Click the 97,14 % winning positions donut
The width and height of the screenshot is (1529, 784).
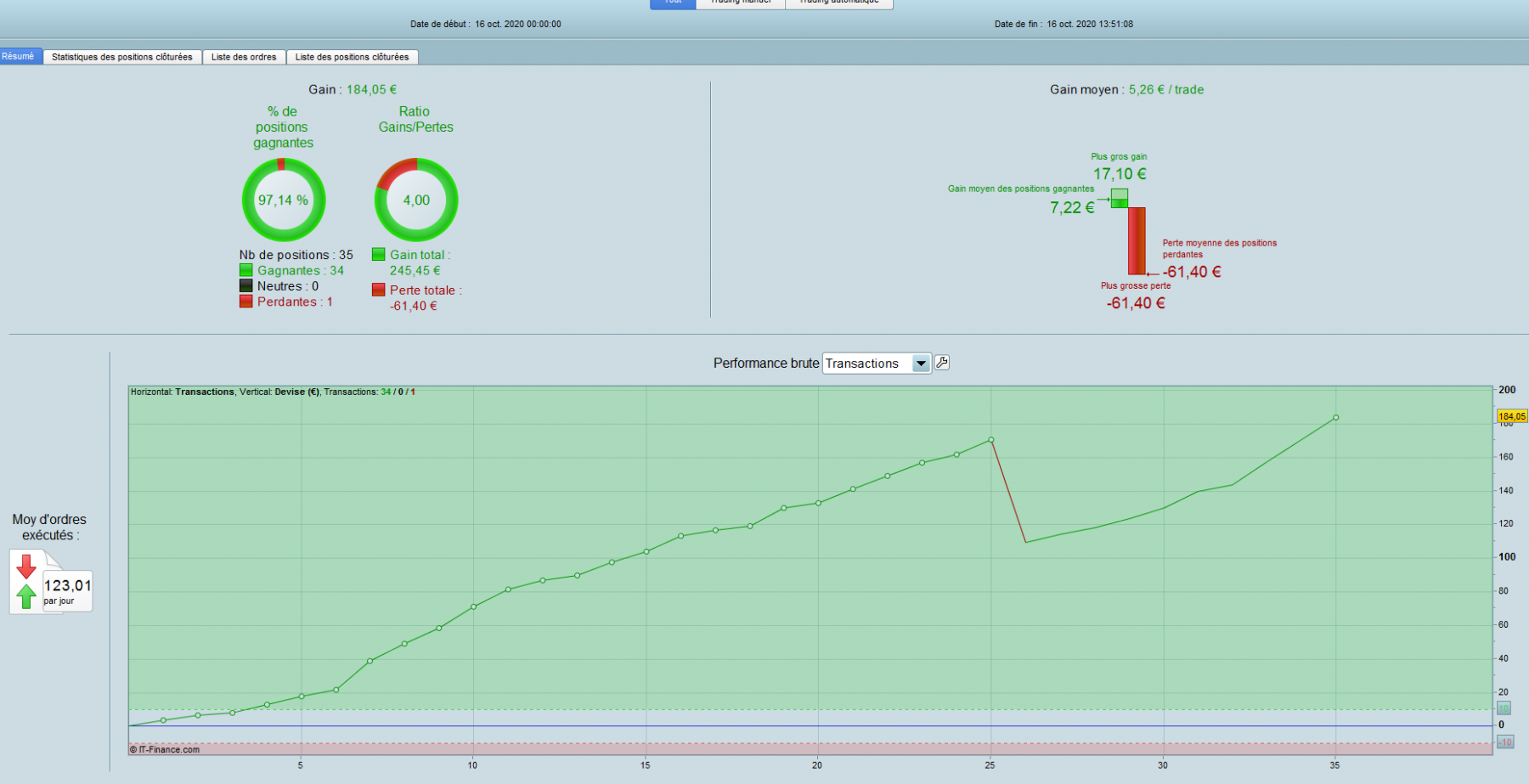coord(284,200)
